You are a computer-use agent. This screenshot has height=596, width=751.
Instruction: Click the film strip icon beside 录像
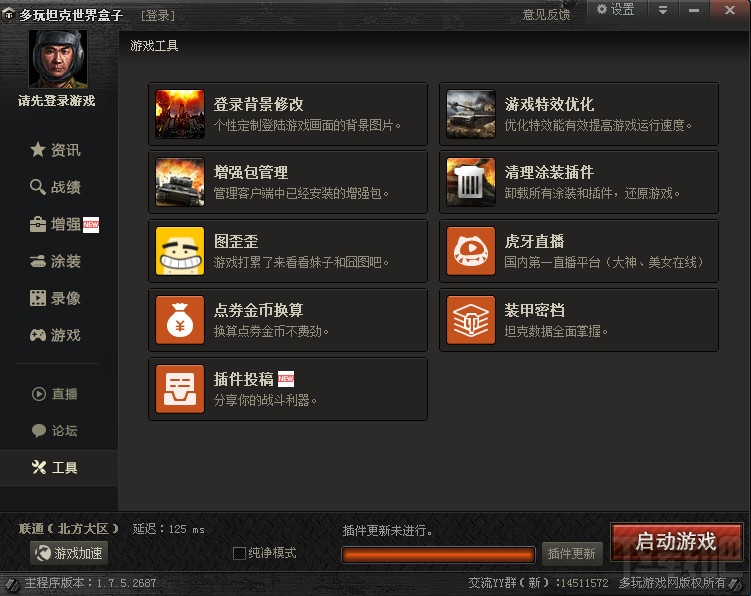tap(38, 298)
